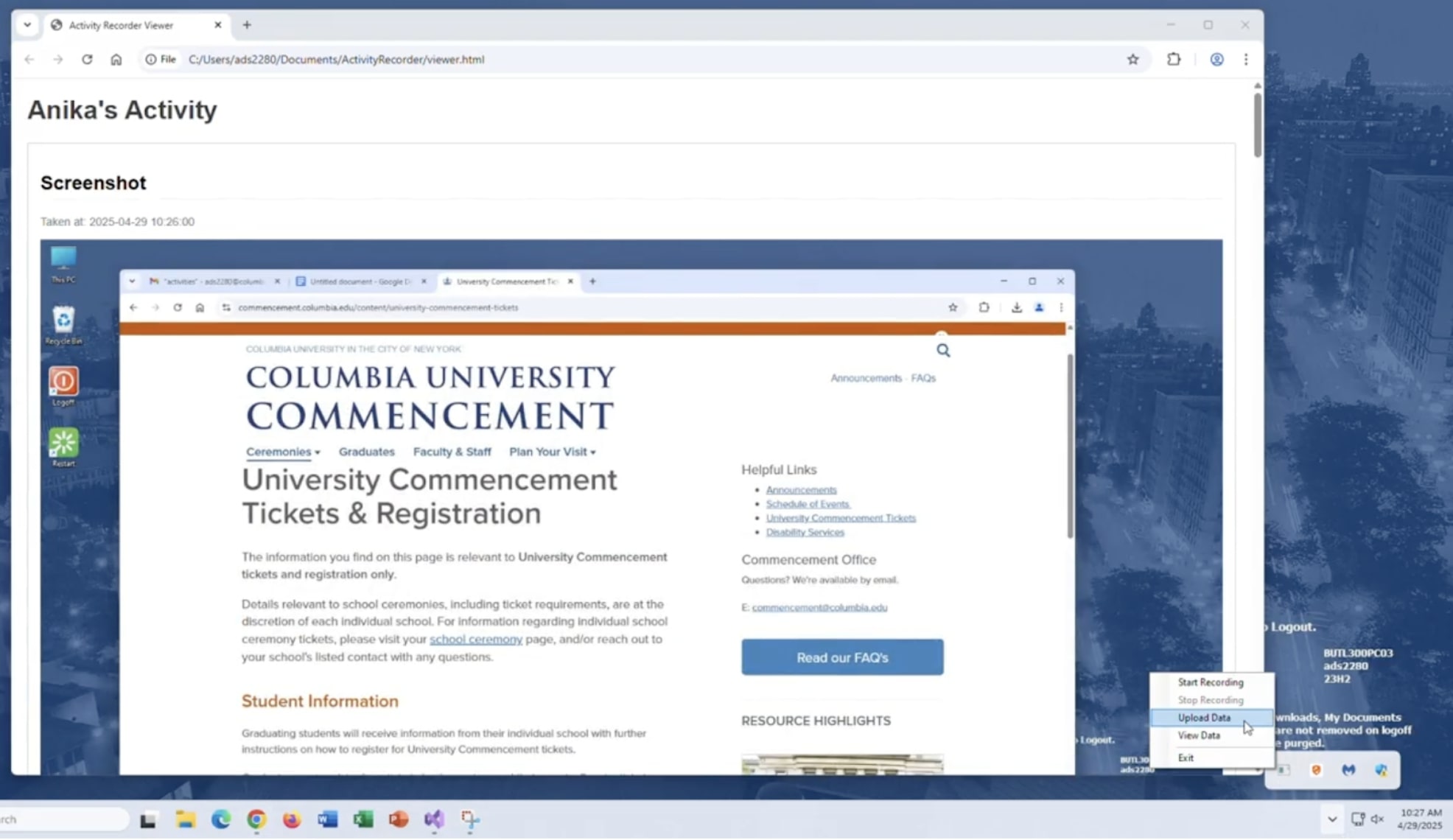Open the browser profile avatar

pos(1217,60)
